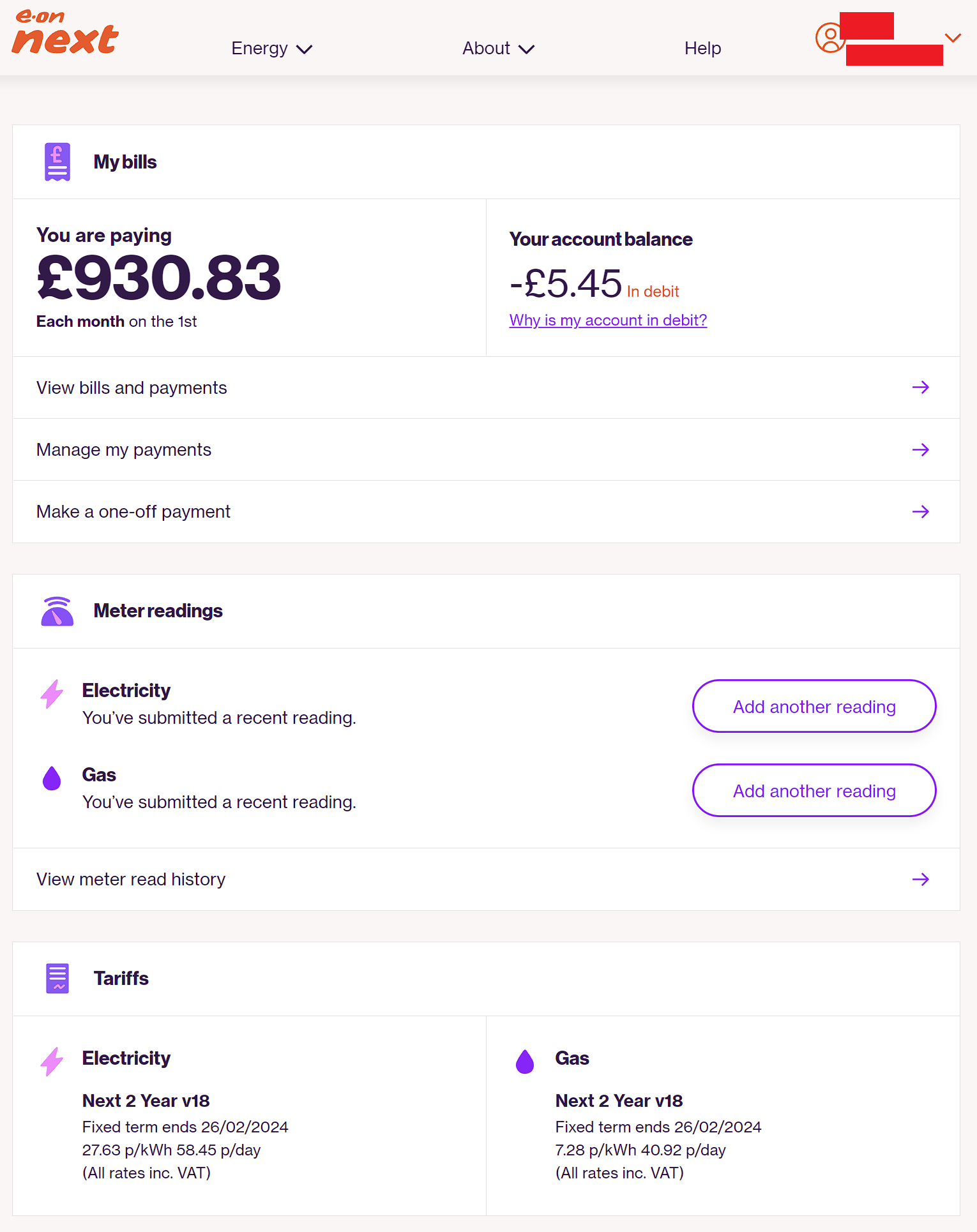Click the Tariffs document icon
This screenshot has height=1232, width=977.
[x=57, y=979]
